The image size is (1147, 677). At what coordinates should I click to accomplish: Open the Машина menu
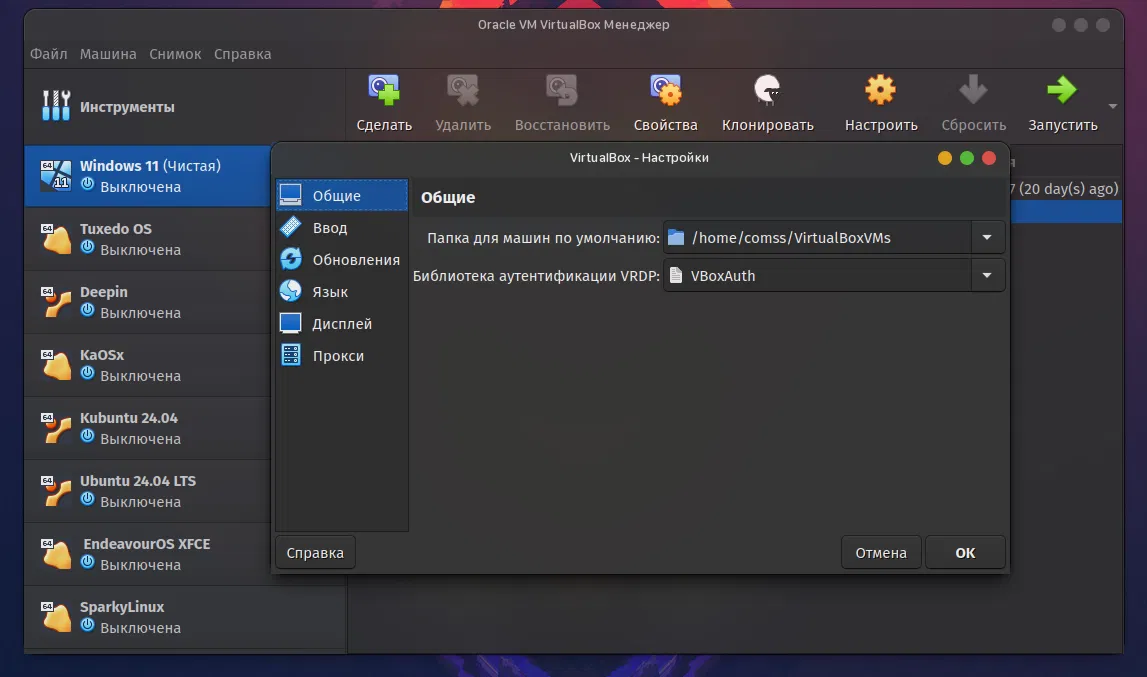[108, 54]
